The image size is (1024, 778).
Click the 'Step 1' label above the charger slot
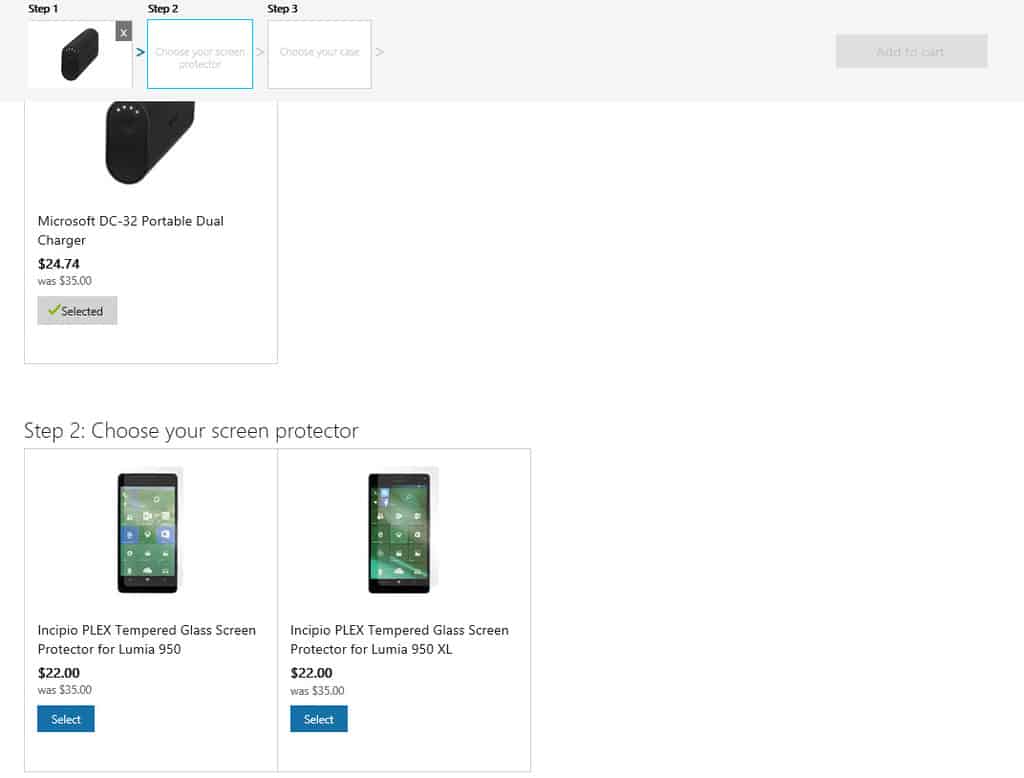[43, 8]
